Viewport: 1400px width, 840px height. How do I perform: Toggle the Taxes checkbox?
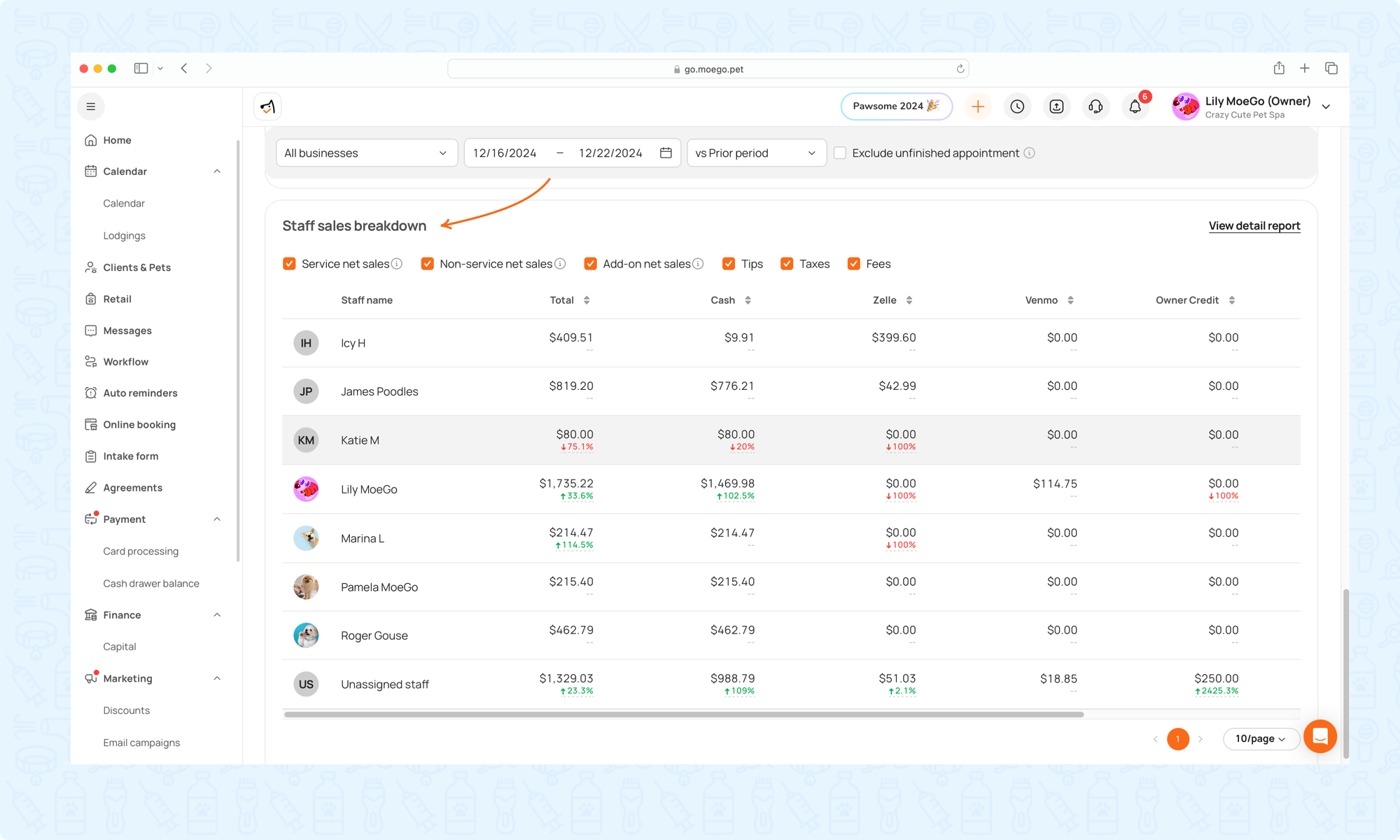click(x=787, y=264)
